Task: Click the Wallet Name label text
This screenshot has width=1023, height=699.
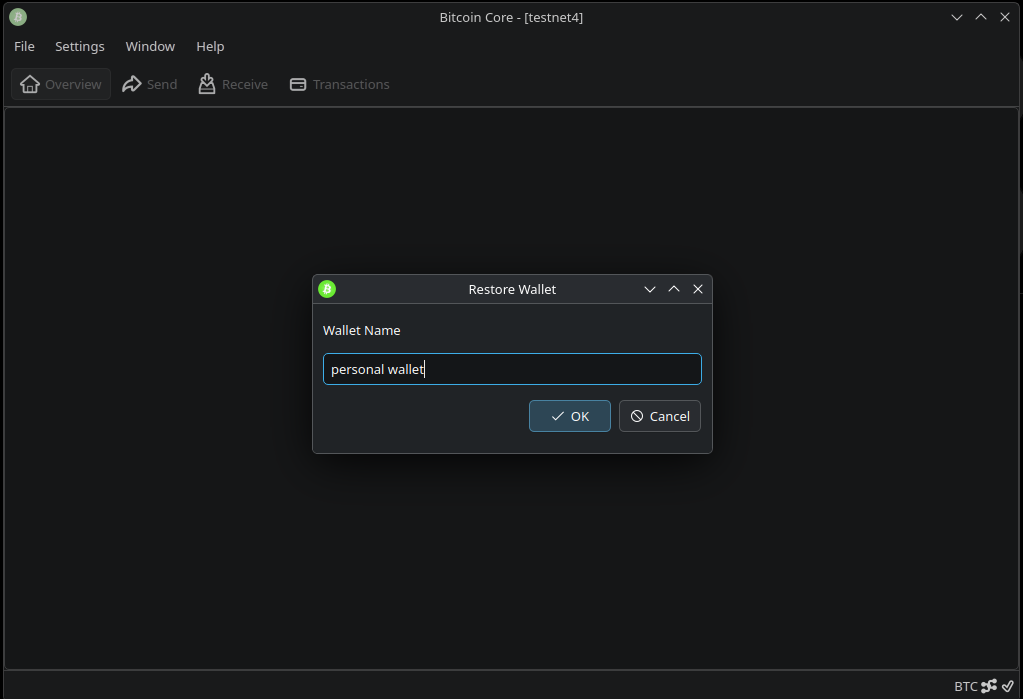Action: tap(361, 330)
